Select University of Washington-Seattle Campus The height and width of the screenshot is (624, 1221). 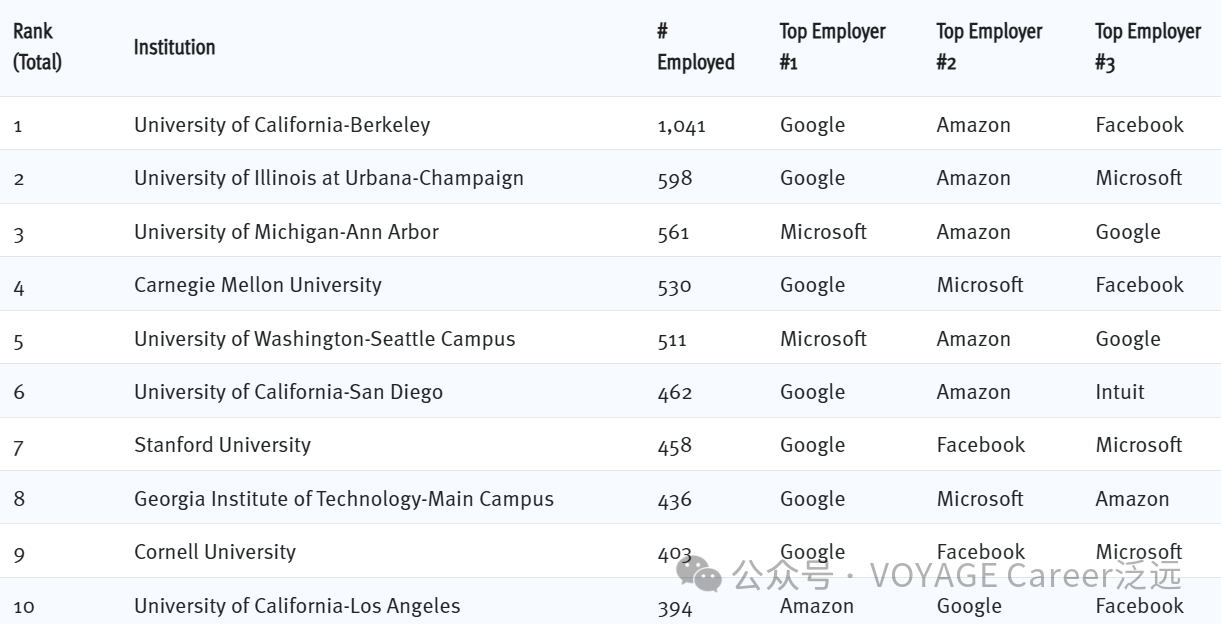tap(324, 339)
